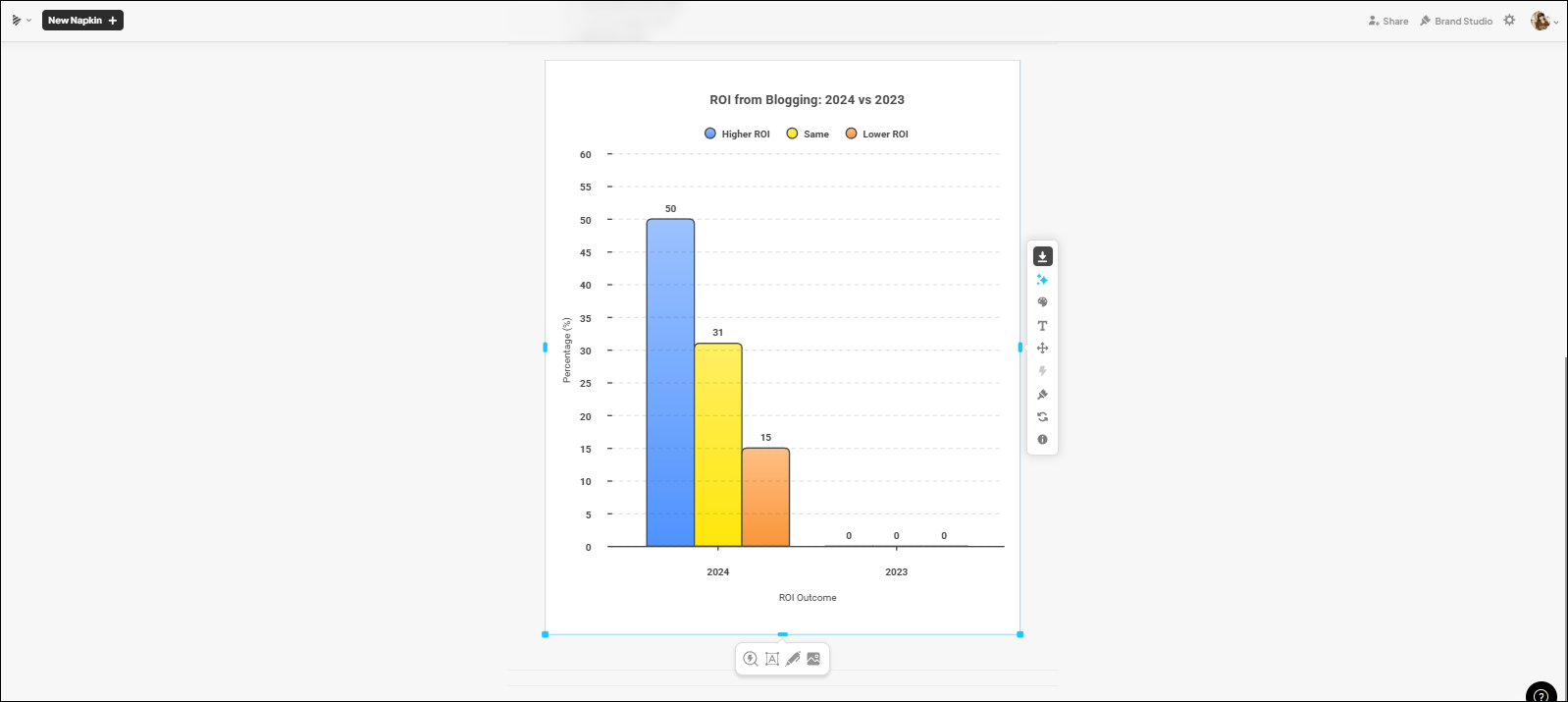
Task: Expand the user avatar account menu
Action: pyautogui.click(x=1544, y=21)
